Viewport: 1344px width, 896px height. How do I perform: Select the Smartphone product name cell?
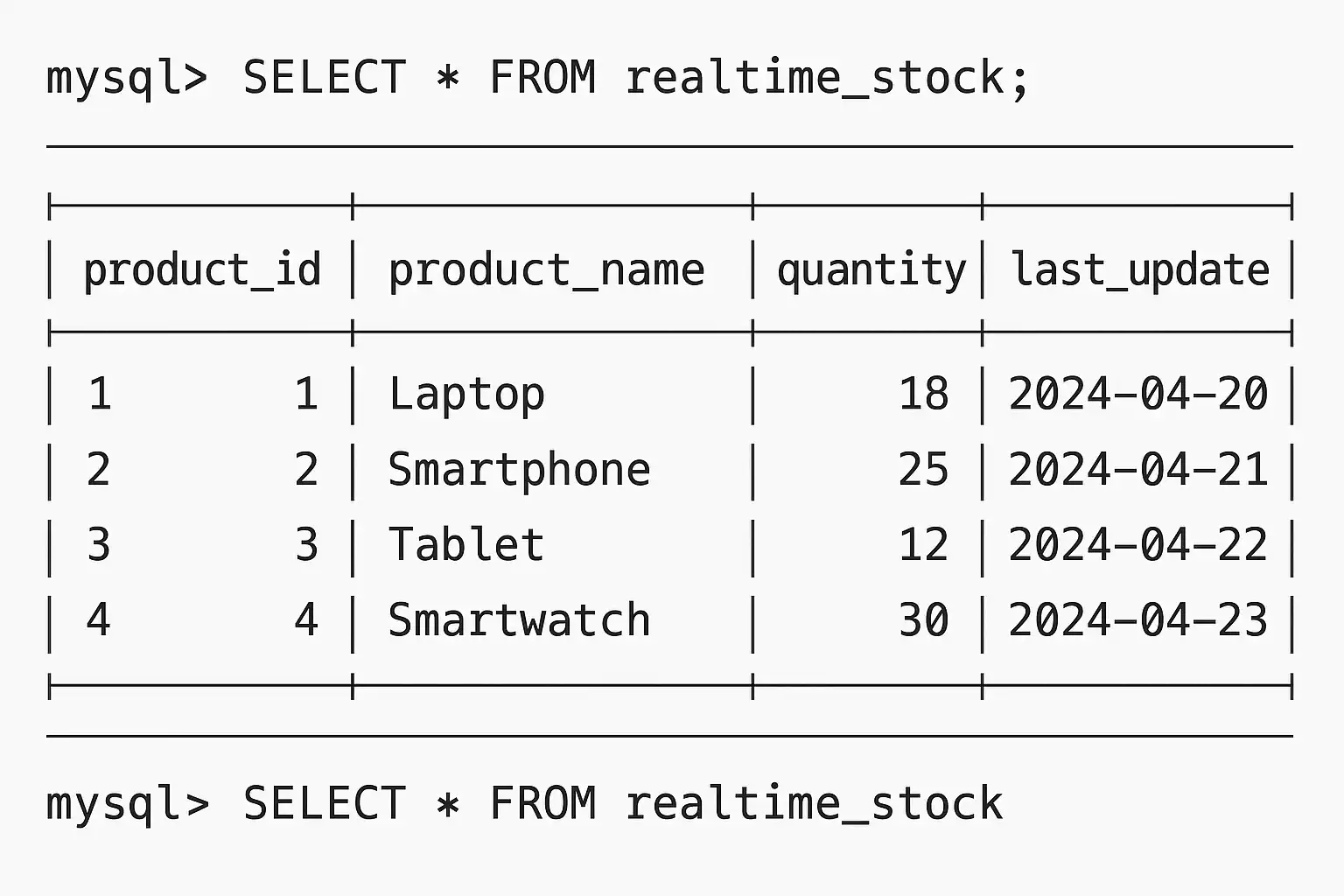pyautogui.click(x=519, y=470)
